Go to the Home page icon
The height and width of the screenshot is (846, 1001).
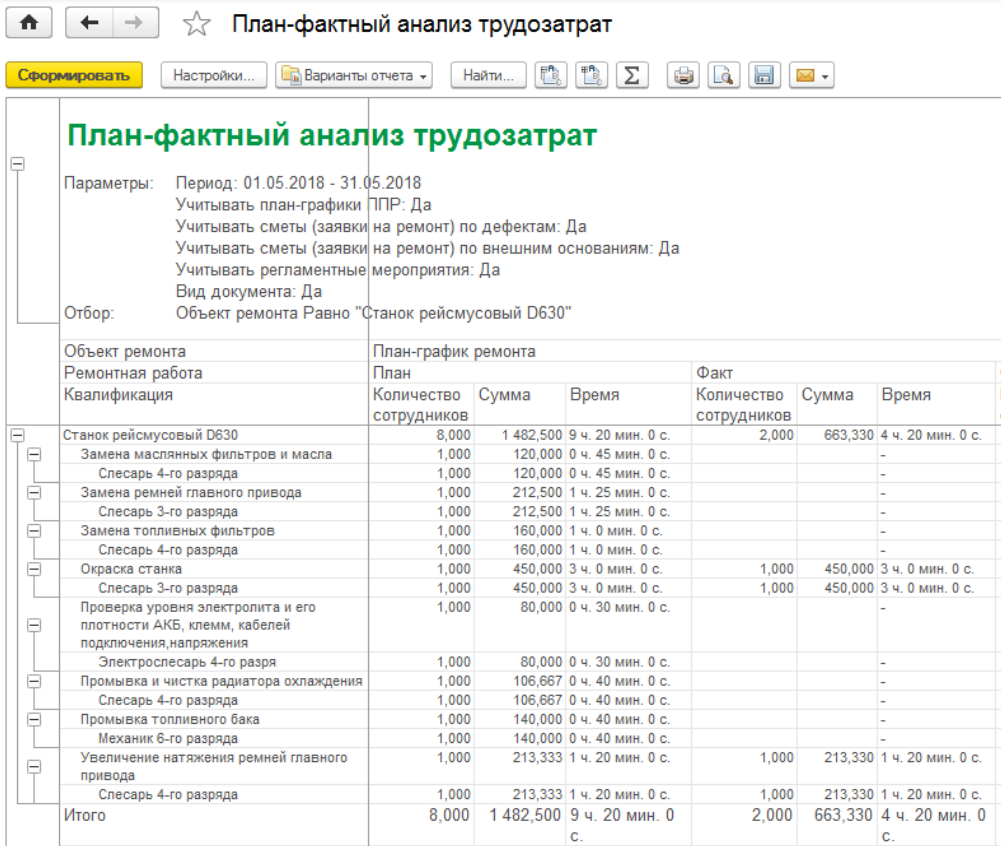pyautogui.click(x=29, y=23)
